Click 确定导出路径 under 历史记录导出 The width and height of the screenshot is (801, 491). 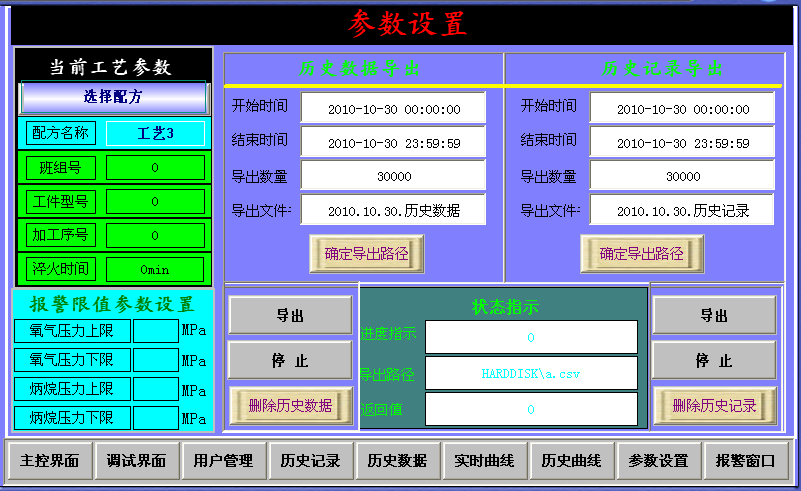(x=642, y=253)
